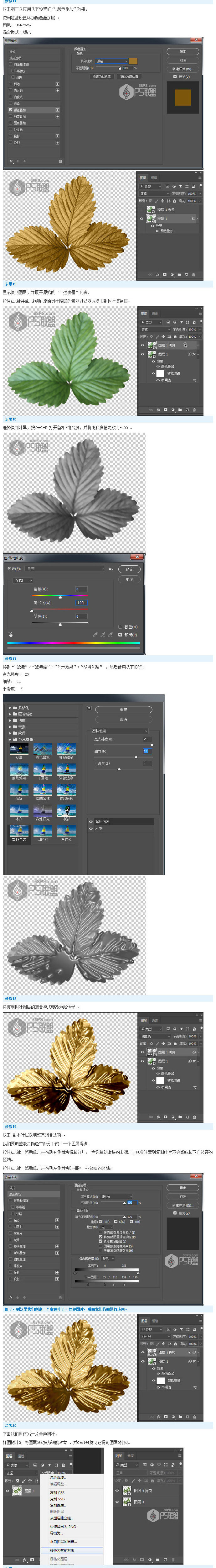Image resolution: width=216 pixels, height=1568 pixels.
Task: Click 明度 slider track in Hue/Saturation
Action: tap(59, 623)
